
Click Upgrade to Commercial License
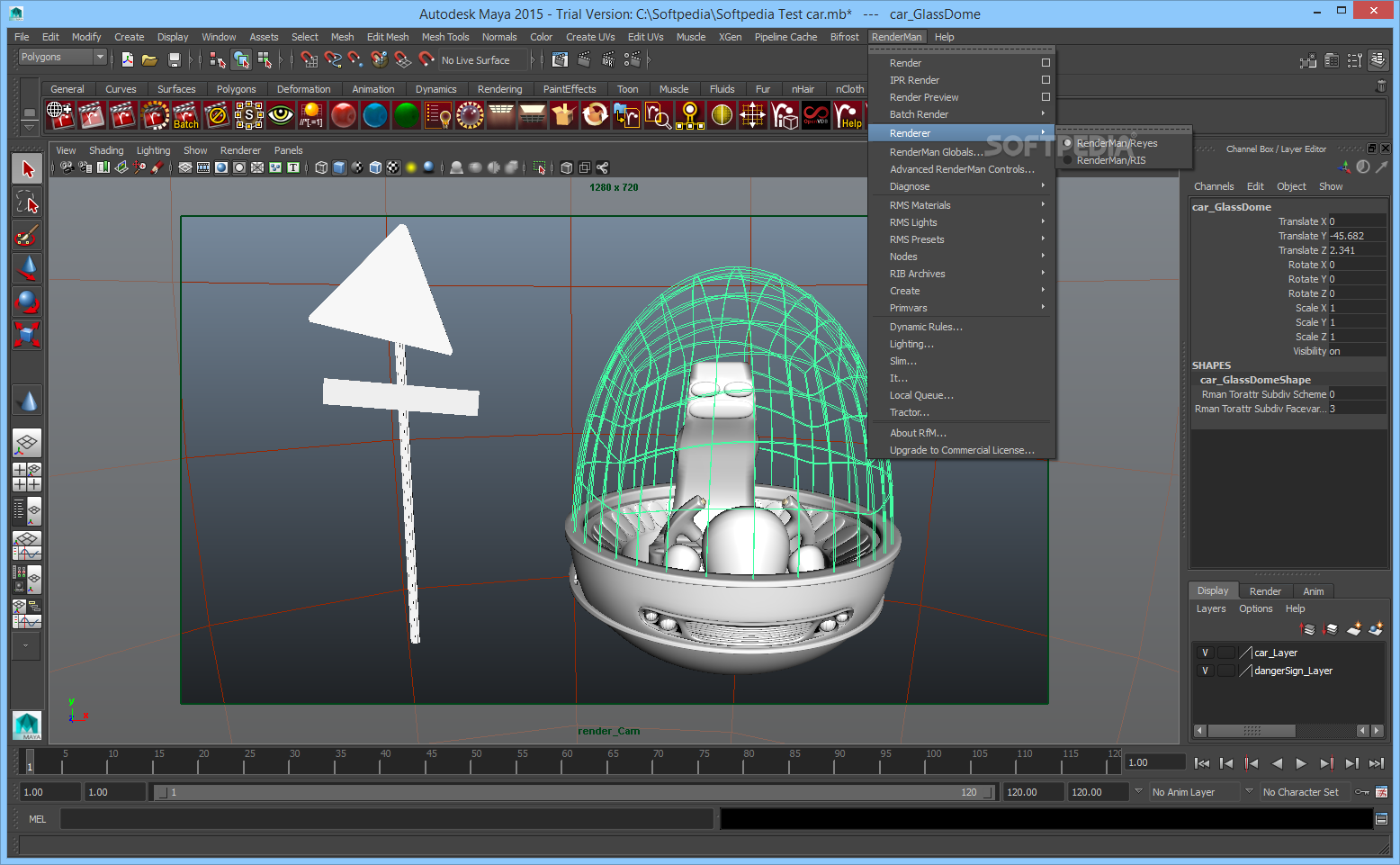pyautogui.click(x=960, y=450)
